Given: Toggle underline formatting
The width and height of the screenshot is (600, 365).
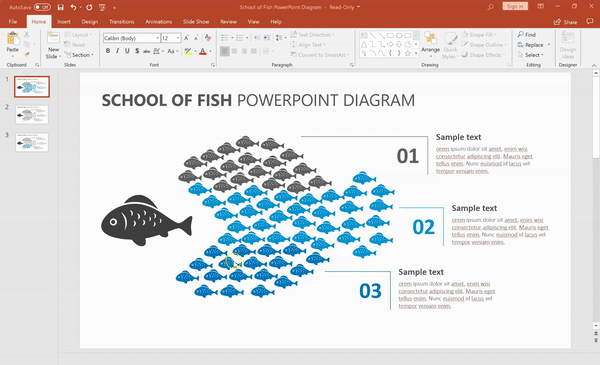Looking at the screenshot, I should (127, 51).
